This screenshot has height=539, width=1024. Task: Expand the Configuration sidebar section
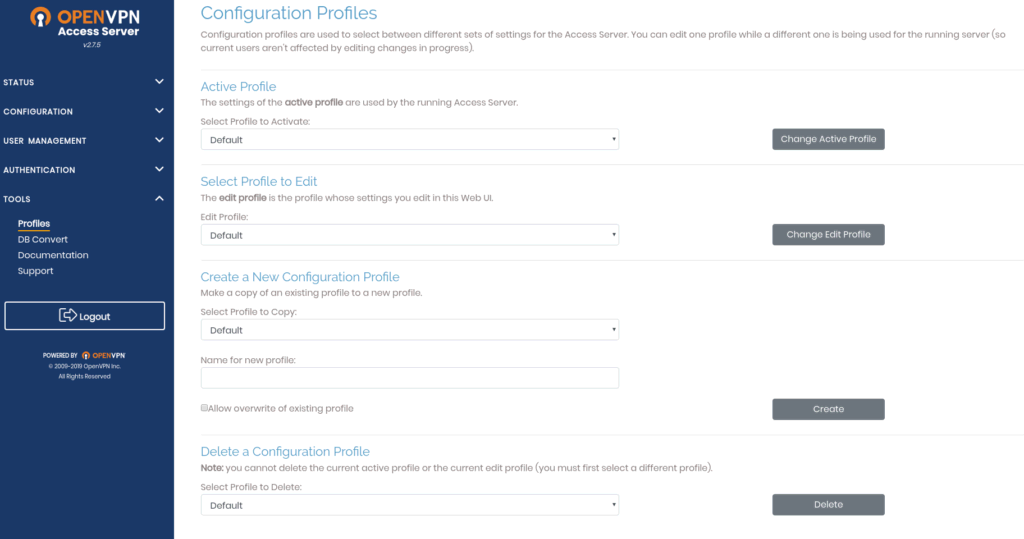click(159, 111)
